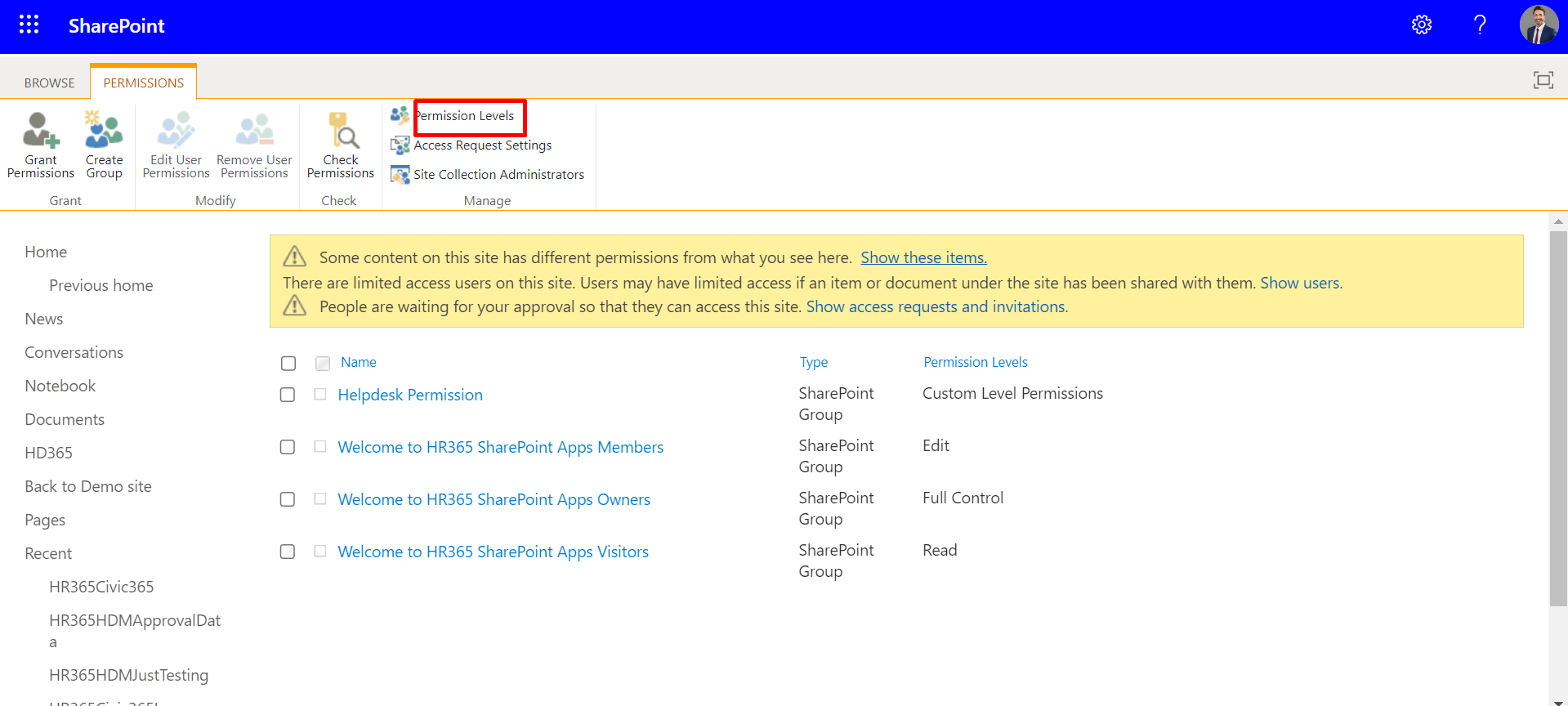Switch to the BROWSE ribbon tab
Image resolution: width=1568 pixels, height=706 pixels.
[49, 83]
